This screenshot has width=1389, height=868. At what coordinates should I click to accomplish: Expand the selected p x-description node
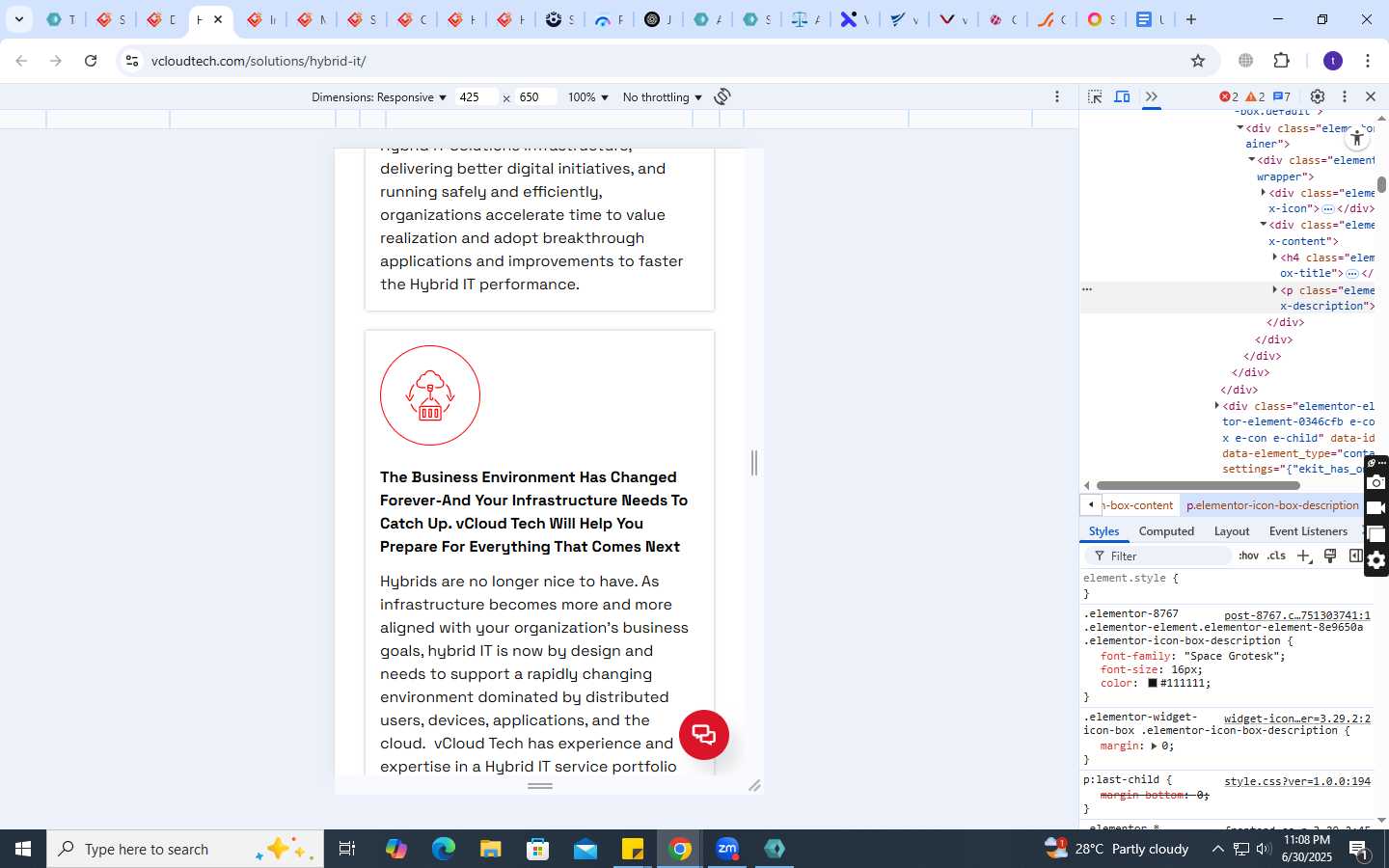point(1275,290)
